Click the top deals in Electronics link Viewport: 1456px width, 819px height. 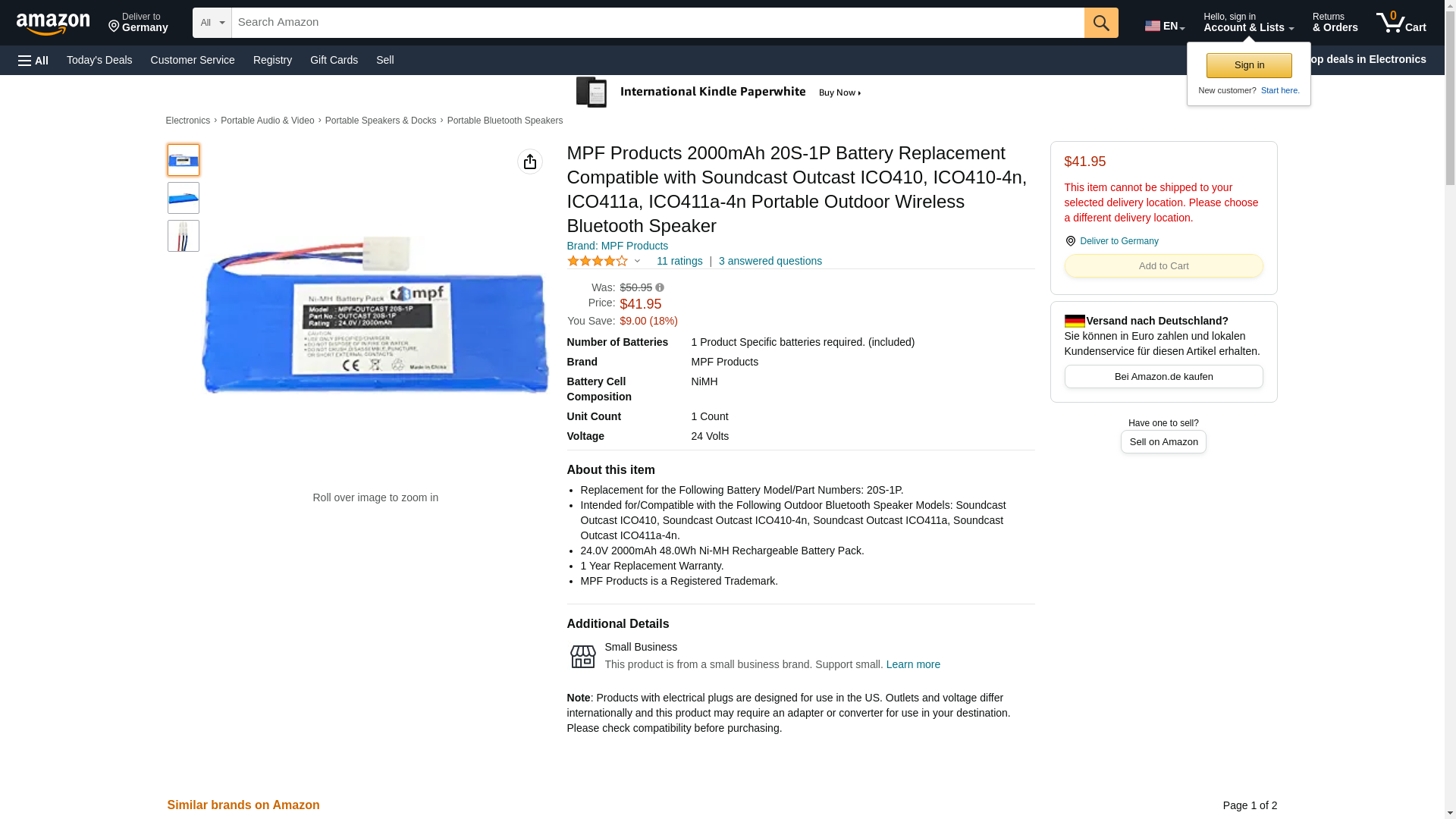[1369, 59]
